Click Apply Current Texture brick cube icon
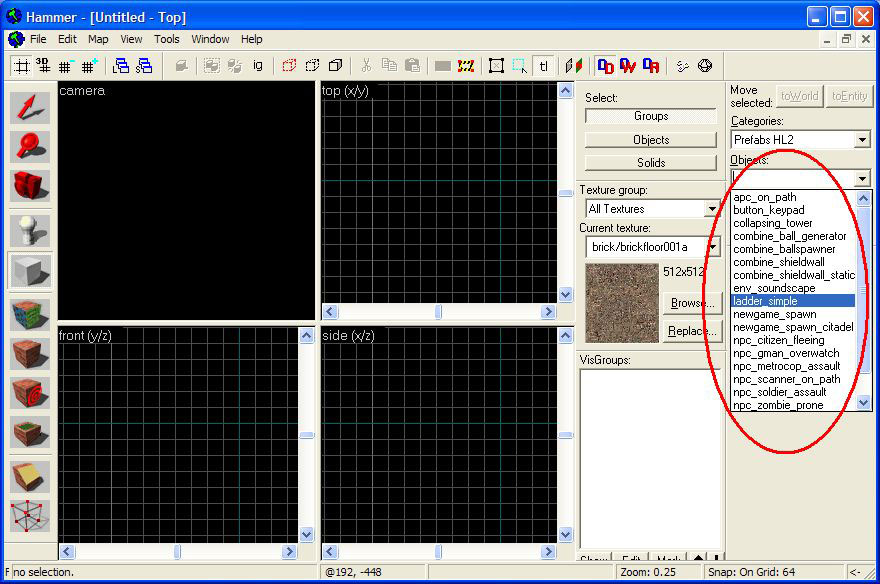This screenshot has width=880, height=584. [30, 353]
